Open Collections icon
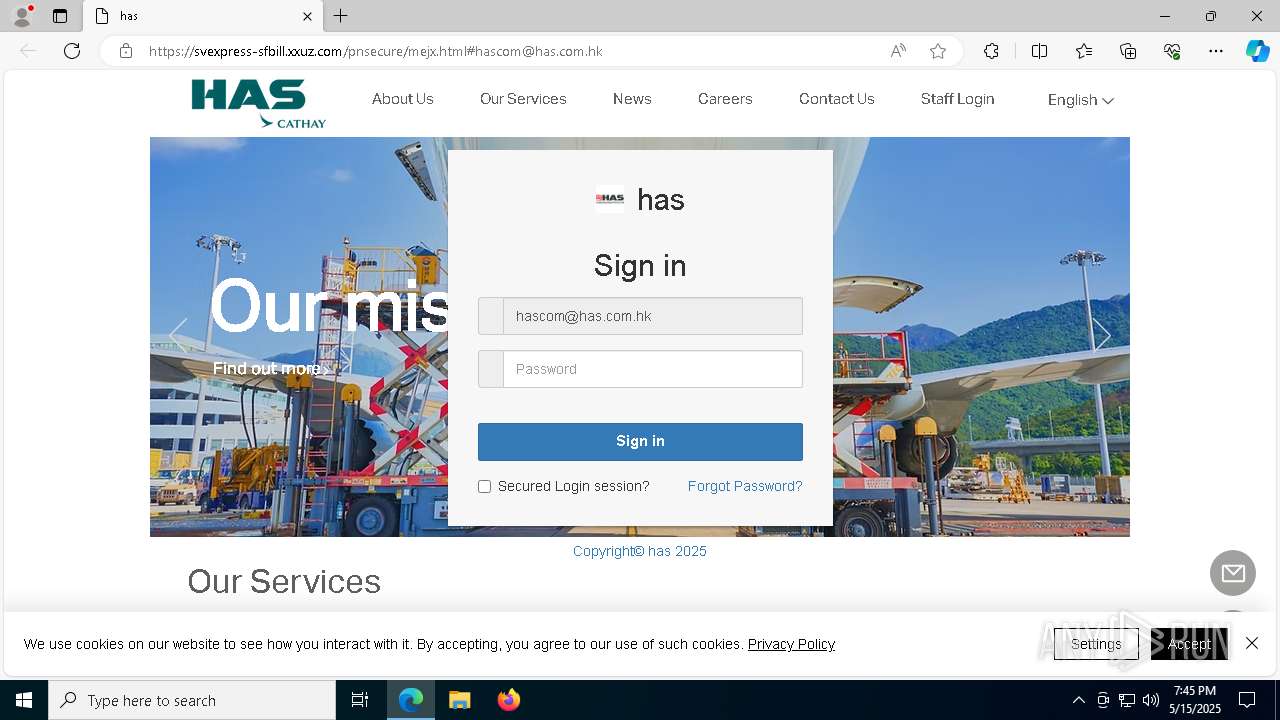 (x=1128, y=51)
